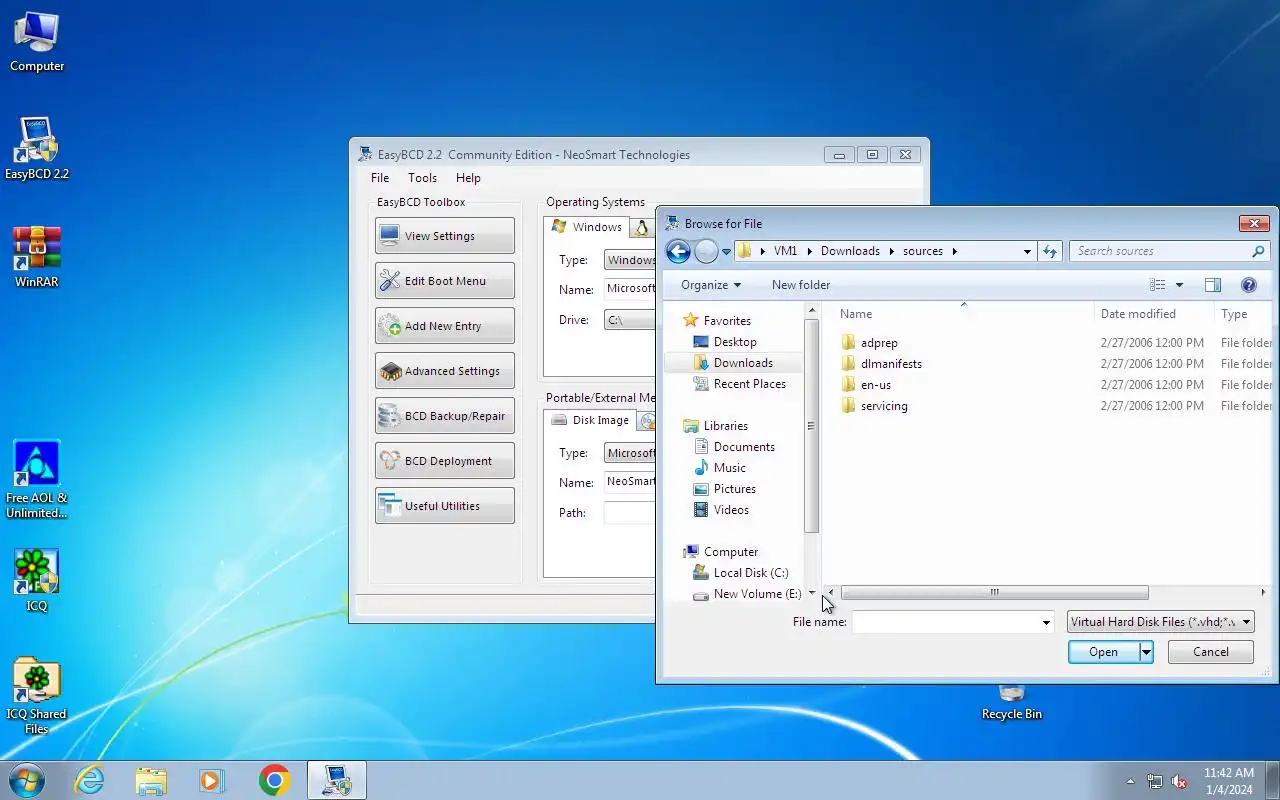Viewport: 1280px width, 800px height.
Task: Open Windows Explorer from the taskbar
Action: click(151, 780)
